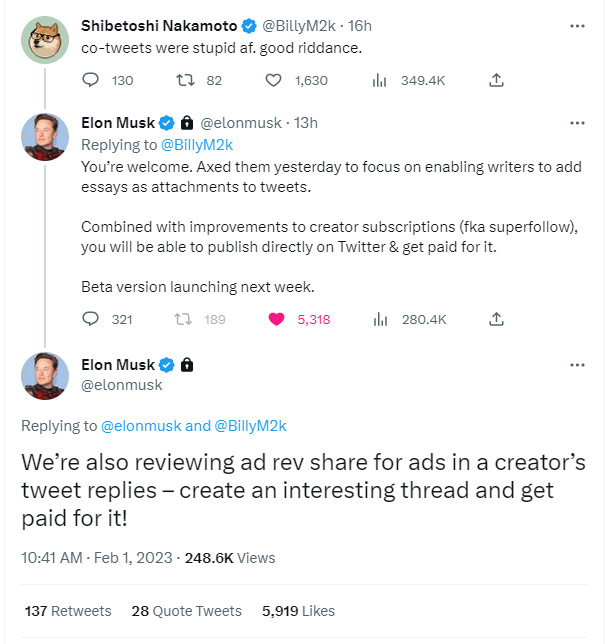Open the @elonmusk mention in 'Replying to' line
This screenshot has width=607, height=644.
141,426
